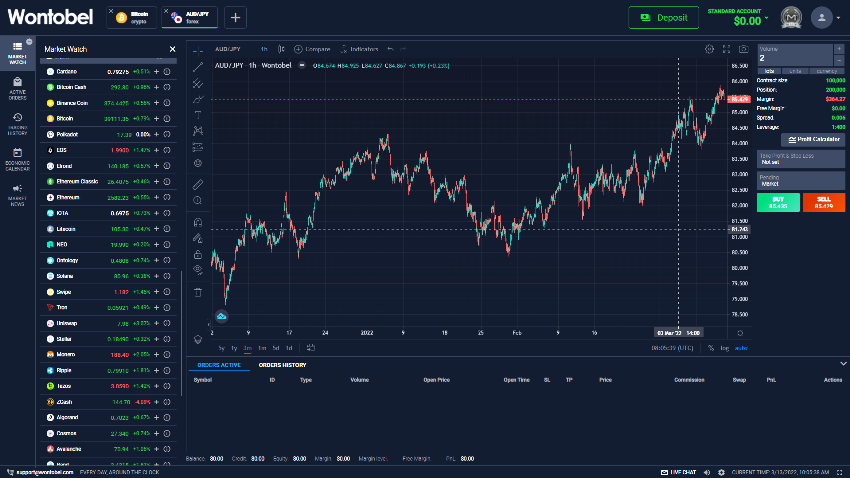850x478 pixels.
Task: Open the Profit Calculator
Action: pyautogui.click(x=813, y=139)
